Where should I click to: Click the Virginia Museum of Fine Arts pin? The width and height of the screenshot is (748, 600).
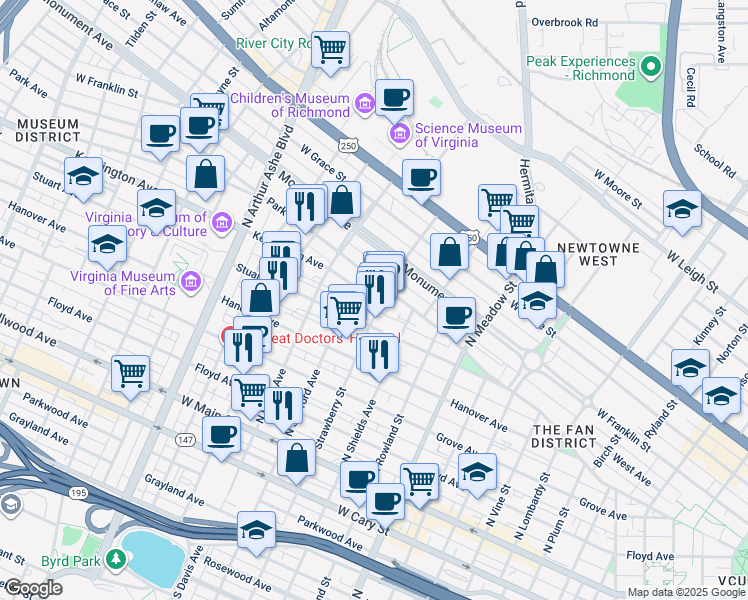pos(191,282)
